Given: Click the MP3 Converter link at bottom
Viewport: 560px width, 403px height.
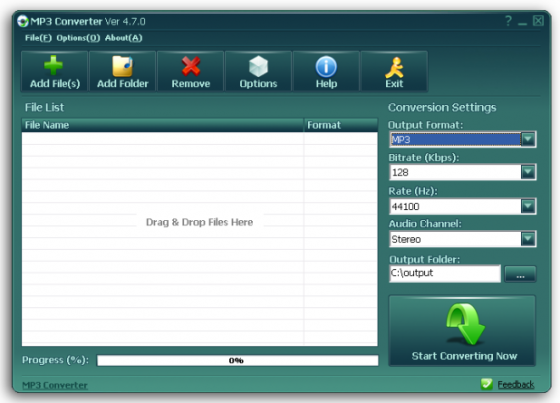Looking at the screenshot, I should (55, 385).
